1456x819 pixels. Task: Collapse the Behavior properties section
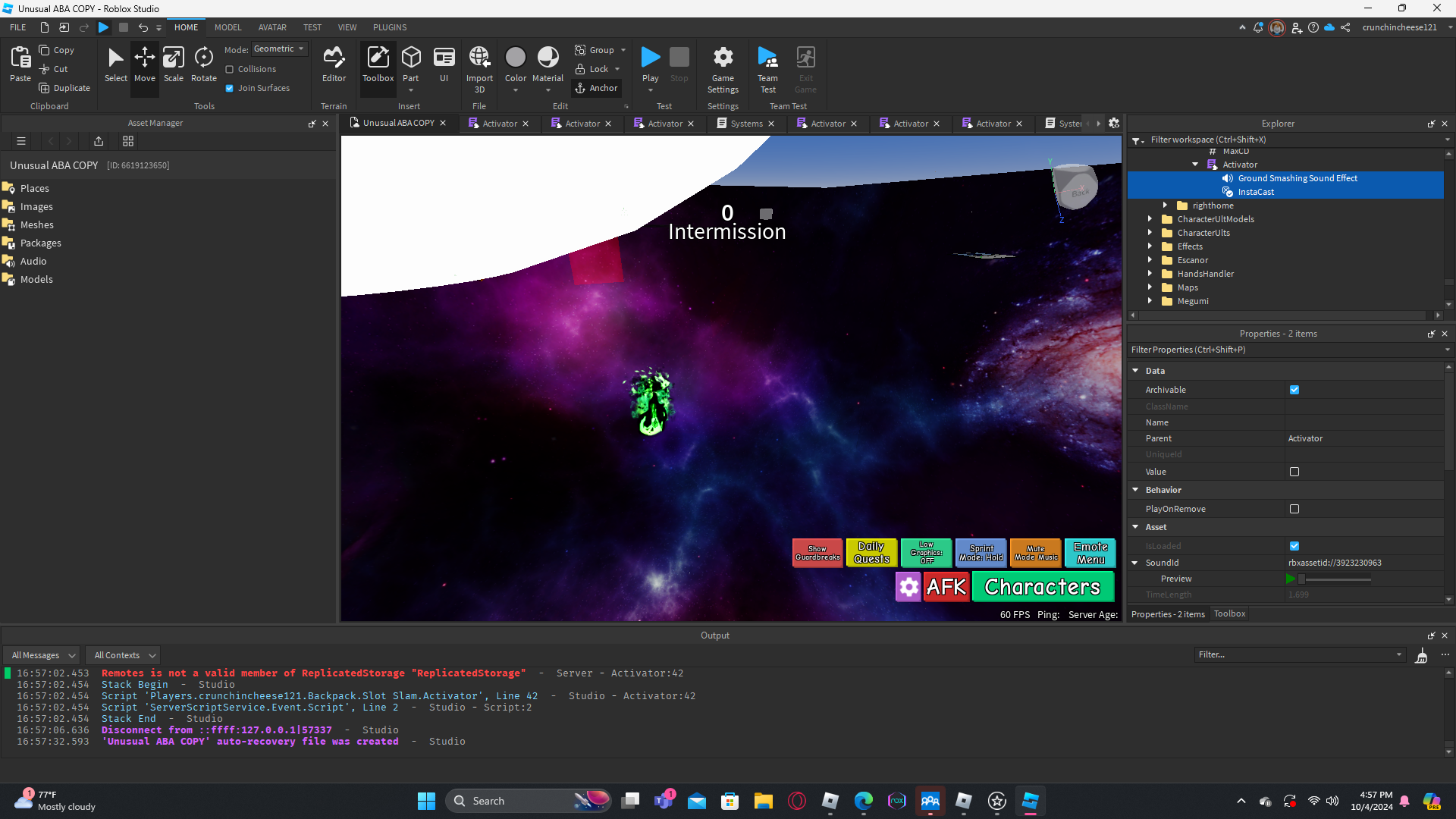(x=1135, y=490)
